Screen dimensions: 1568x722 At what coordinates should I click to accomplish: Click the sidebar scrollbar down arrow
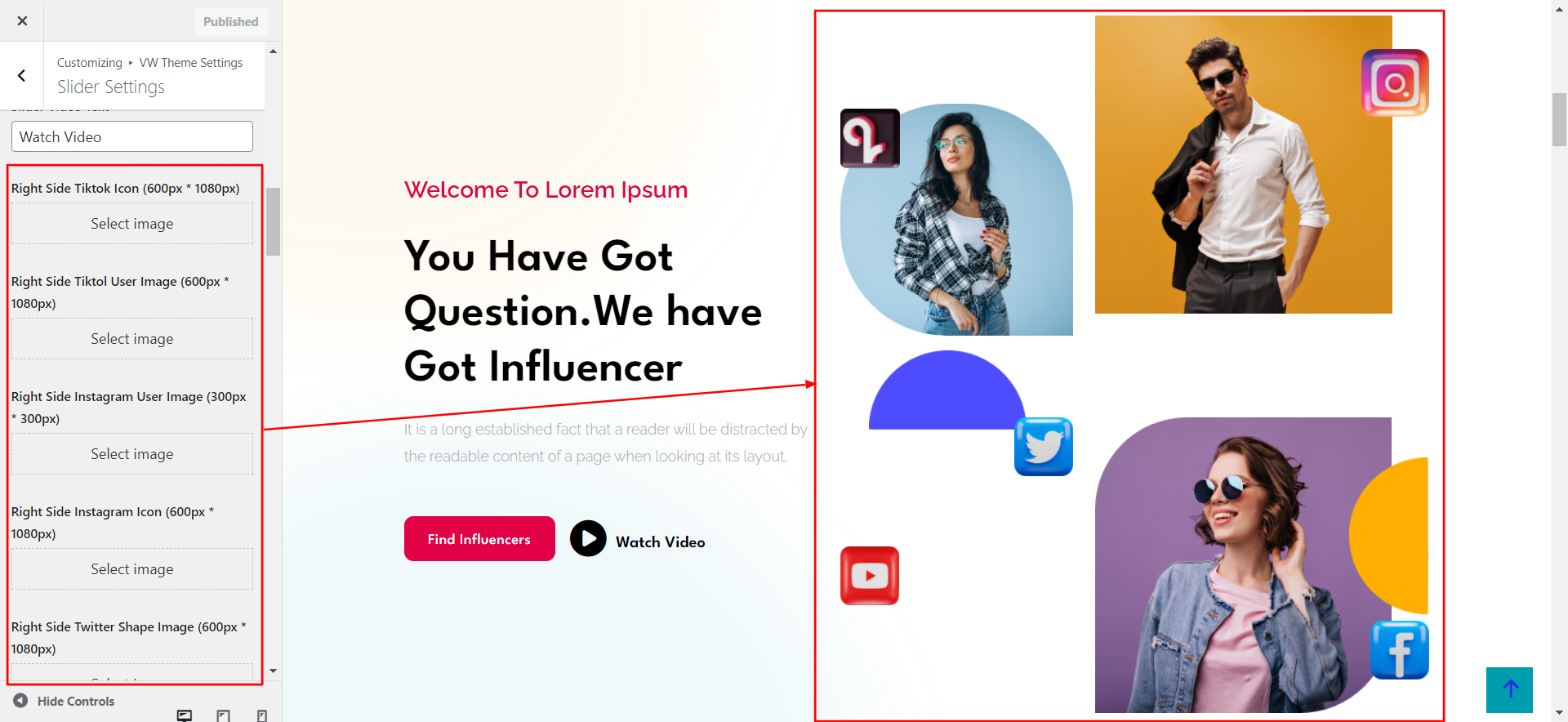[x=274, y=671]
